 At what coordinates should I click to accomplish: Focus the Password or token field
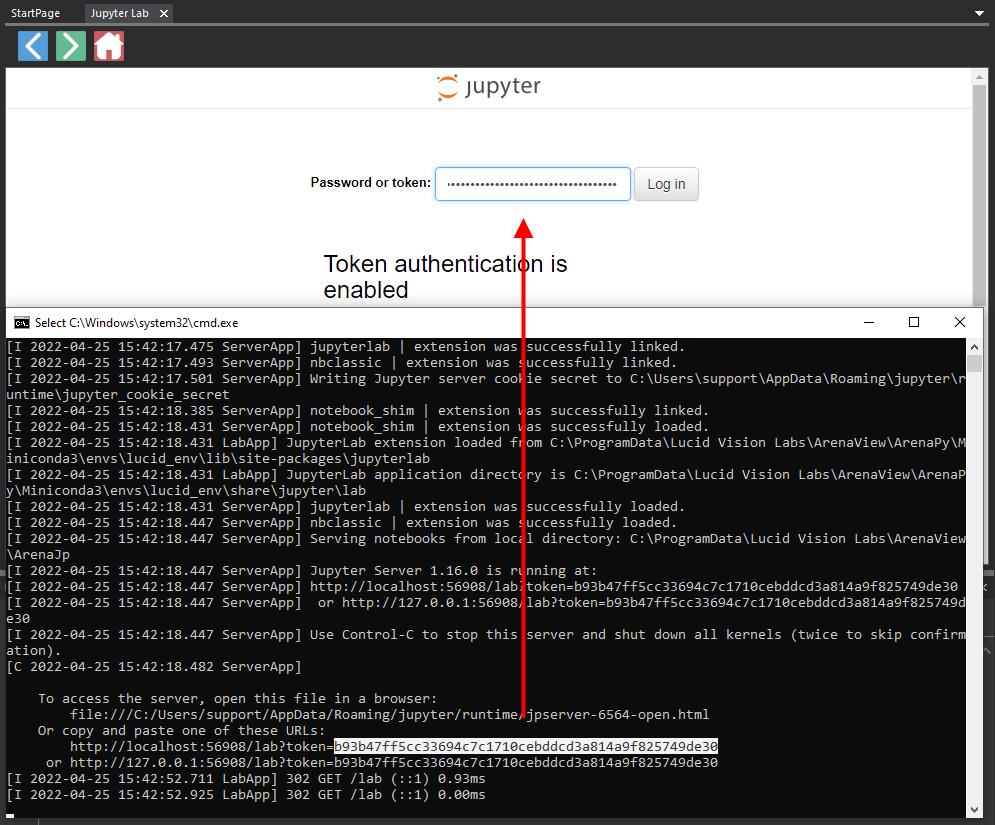pos(532,184)
